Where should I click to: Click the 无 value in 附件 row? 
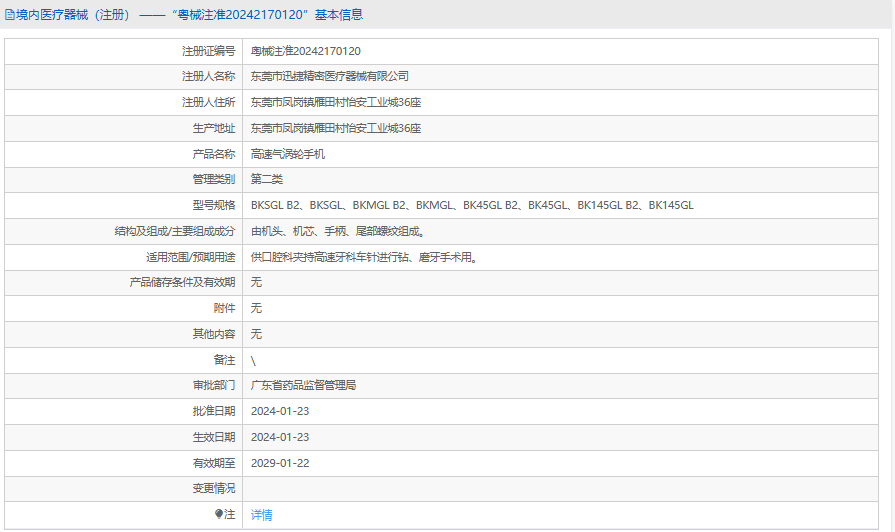(256, 308)
